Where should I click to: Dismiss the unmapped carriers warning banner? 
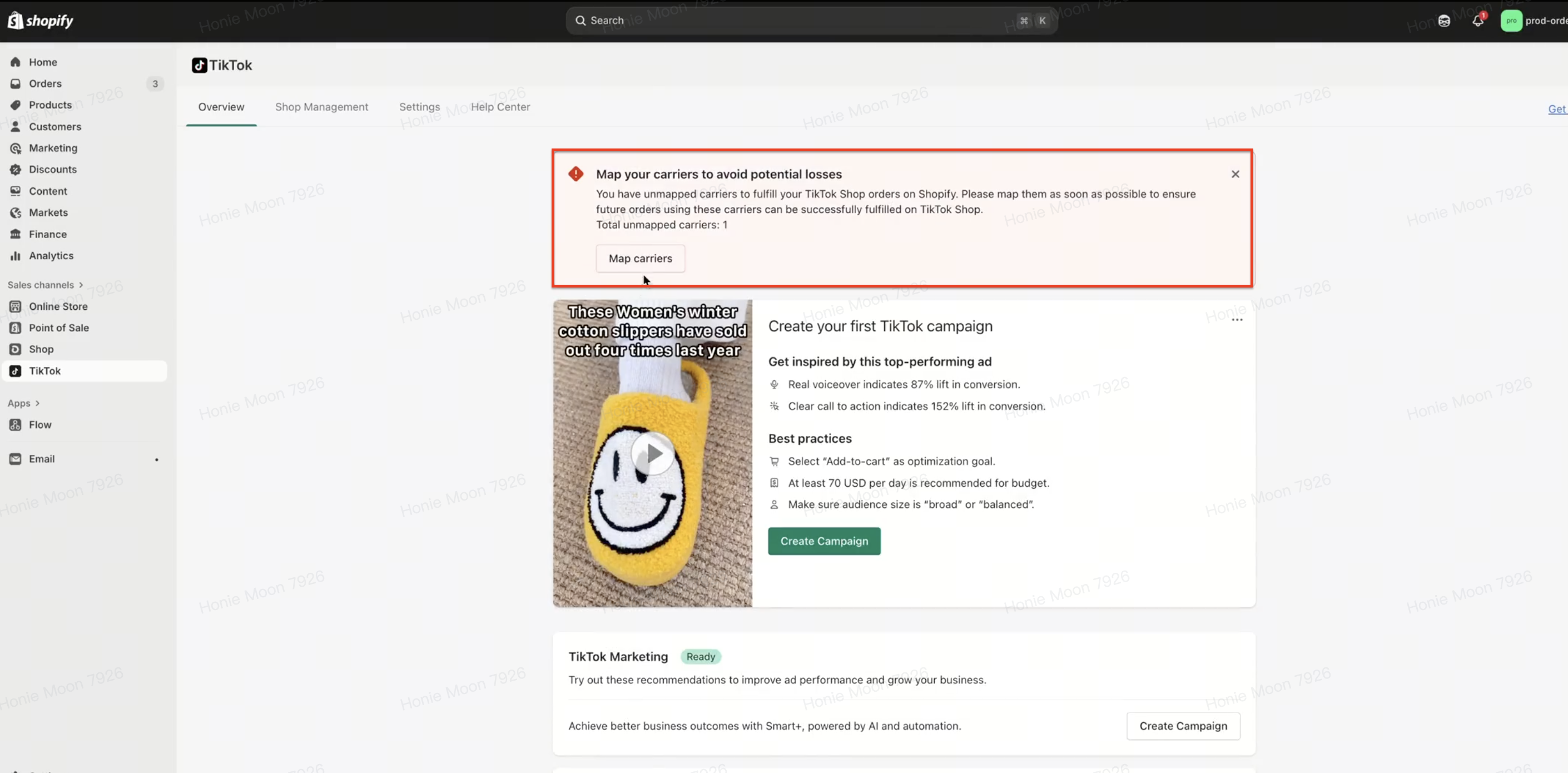click(x=1235, y=174)
